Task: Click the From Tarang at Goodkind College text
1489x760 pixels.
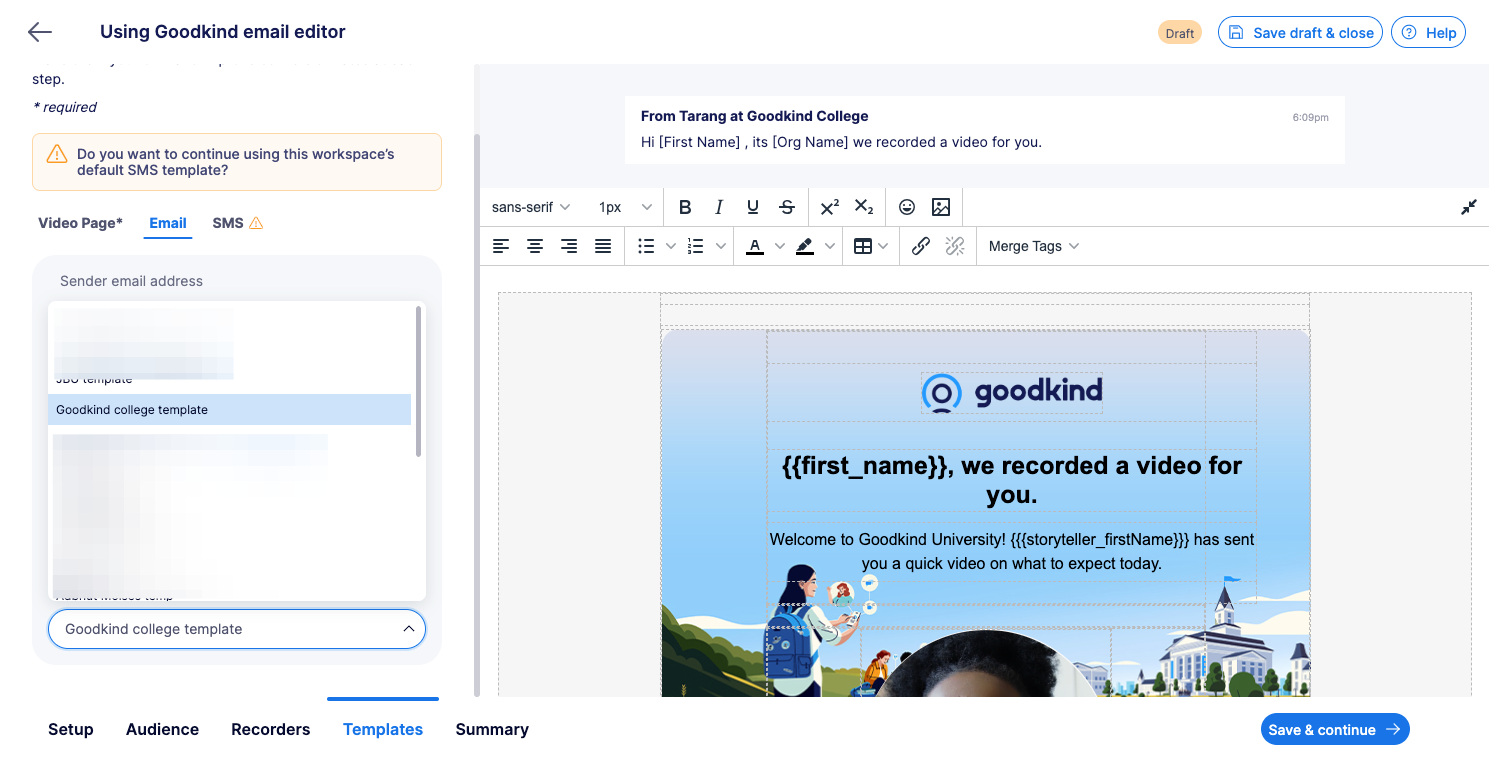Action: 754,116
